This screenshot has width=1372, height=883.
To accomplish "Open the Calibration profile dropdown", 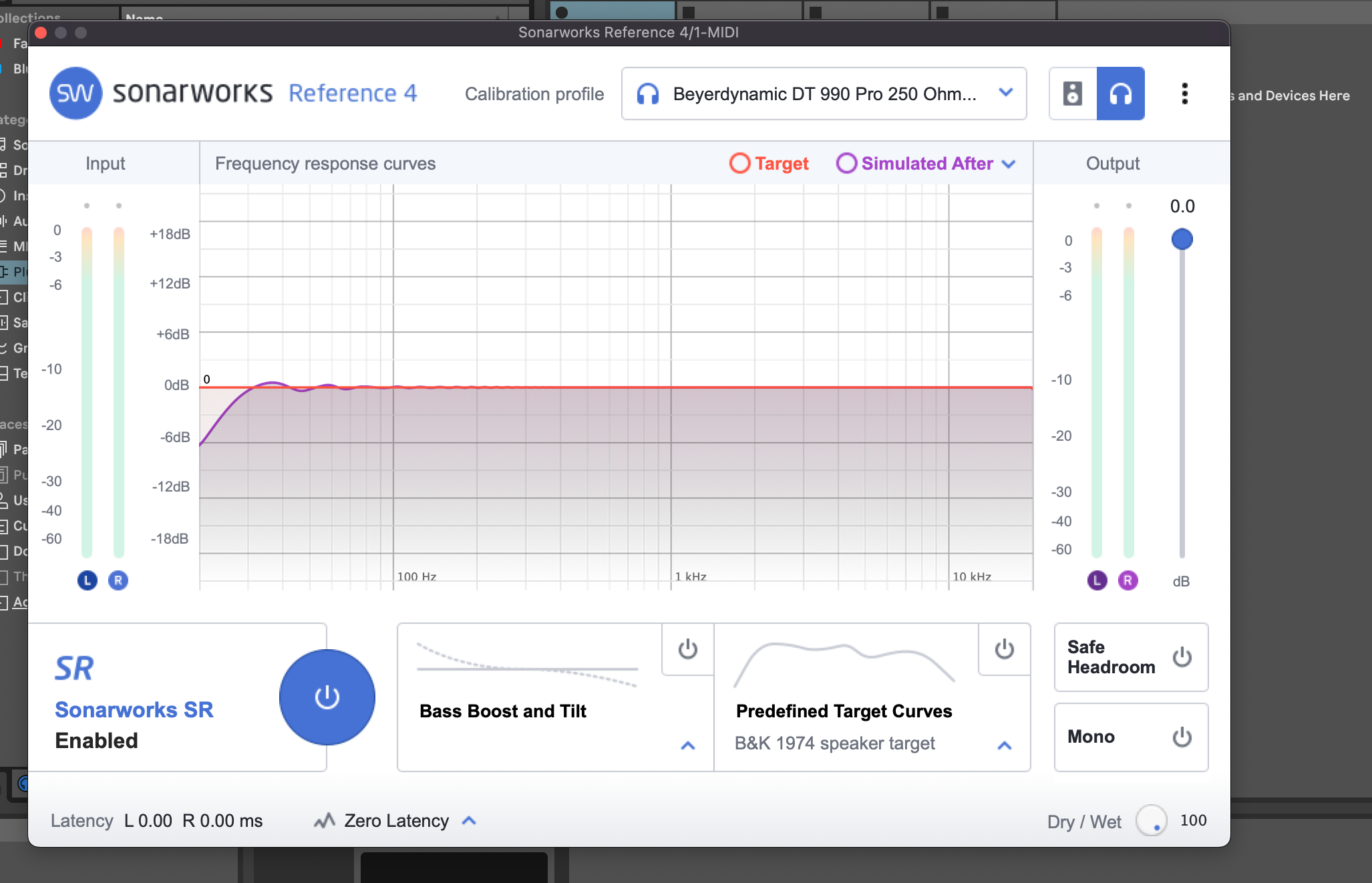I will point(824,94).
